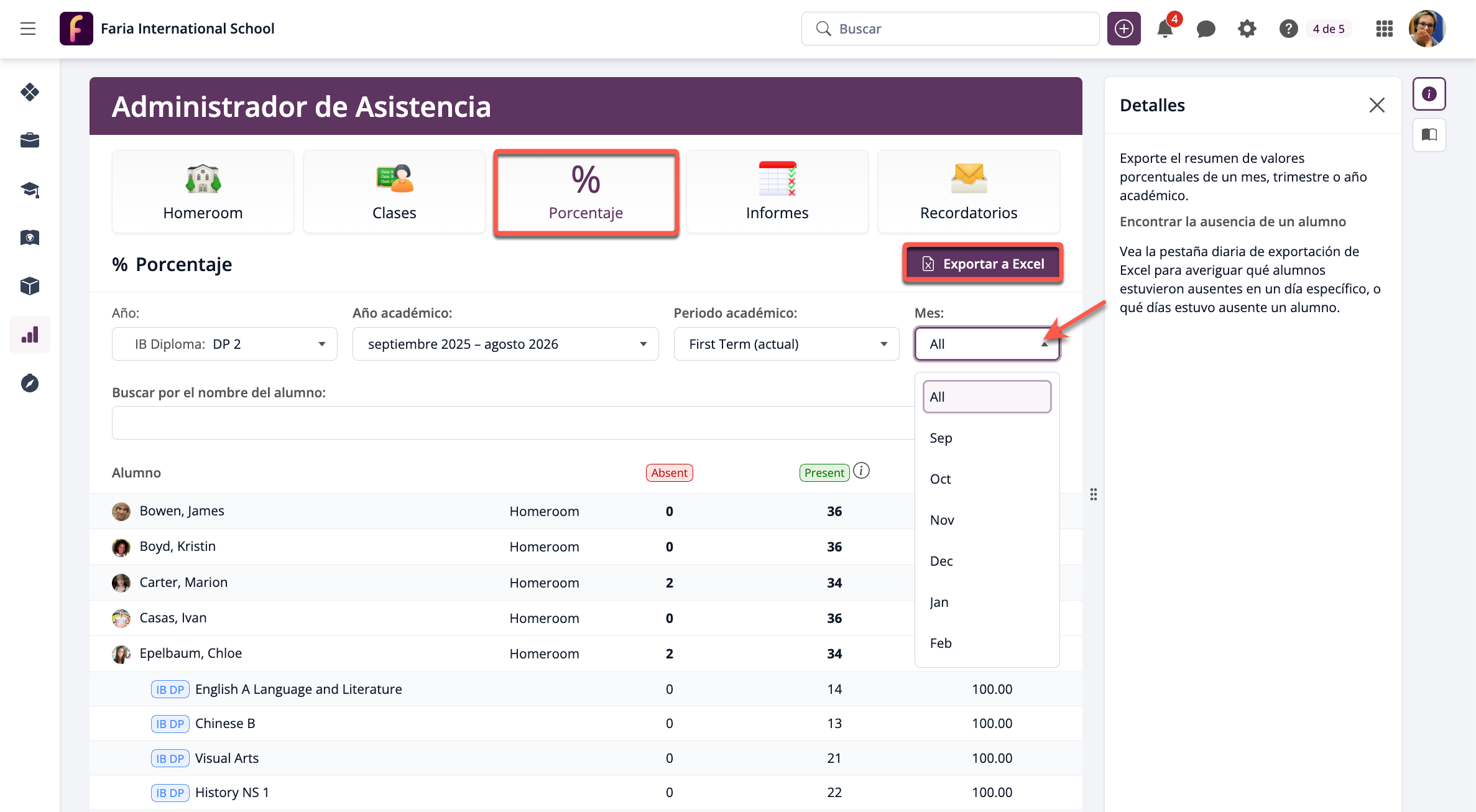The width and height of the screenshot is (1476, 812).
Task: Choose Dec in the Mes dropdown list
Action: [941, 561]
